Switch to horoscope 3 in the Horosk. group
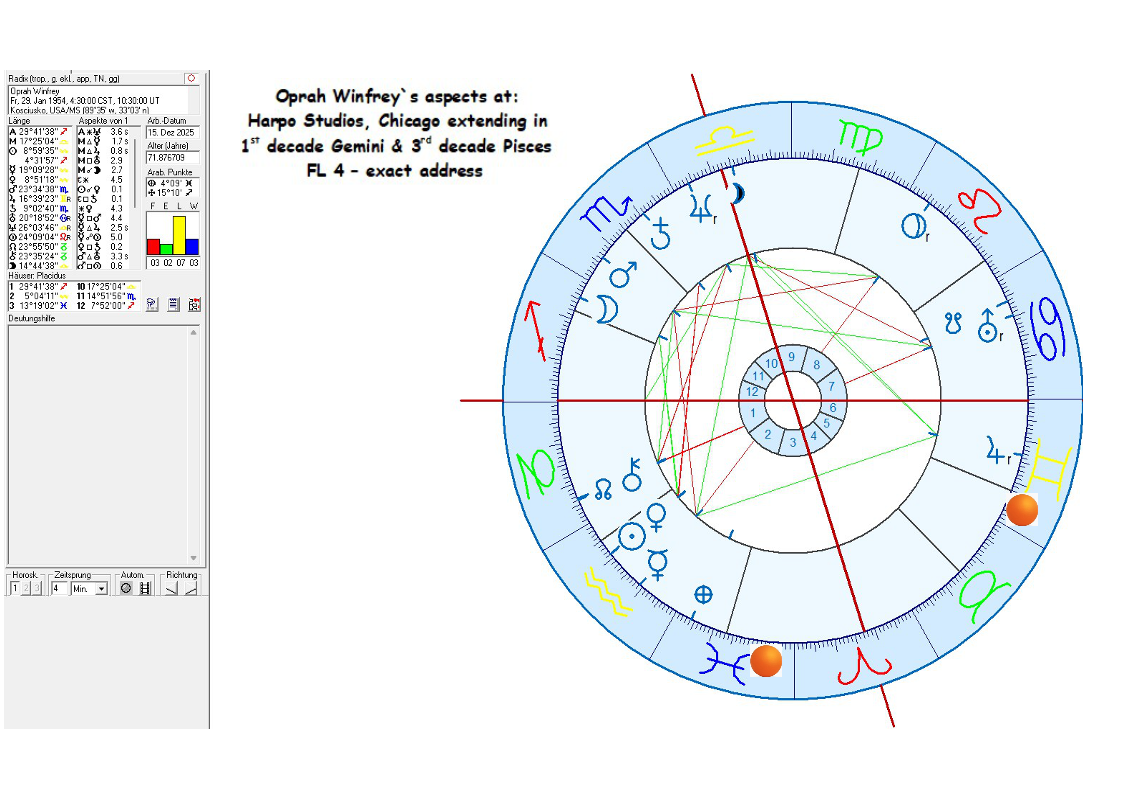 tap(38, 589)
